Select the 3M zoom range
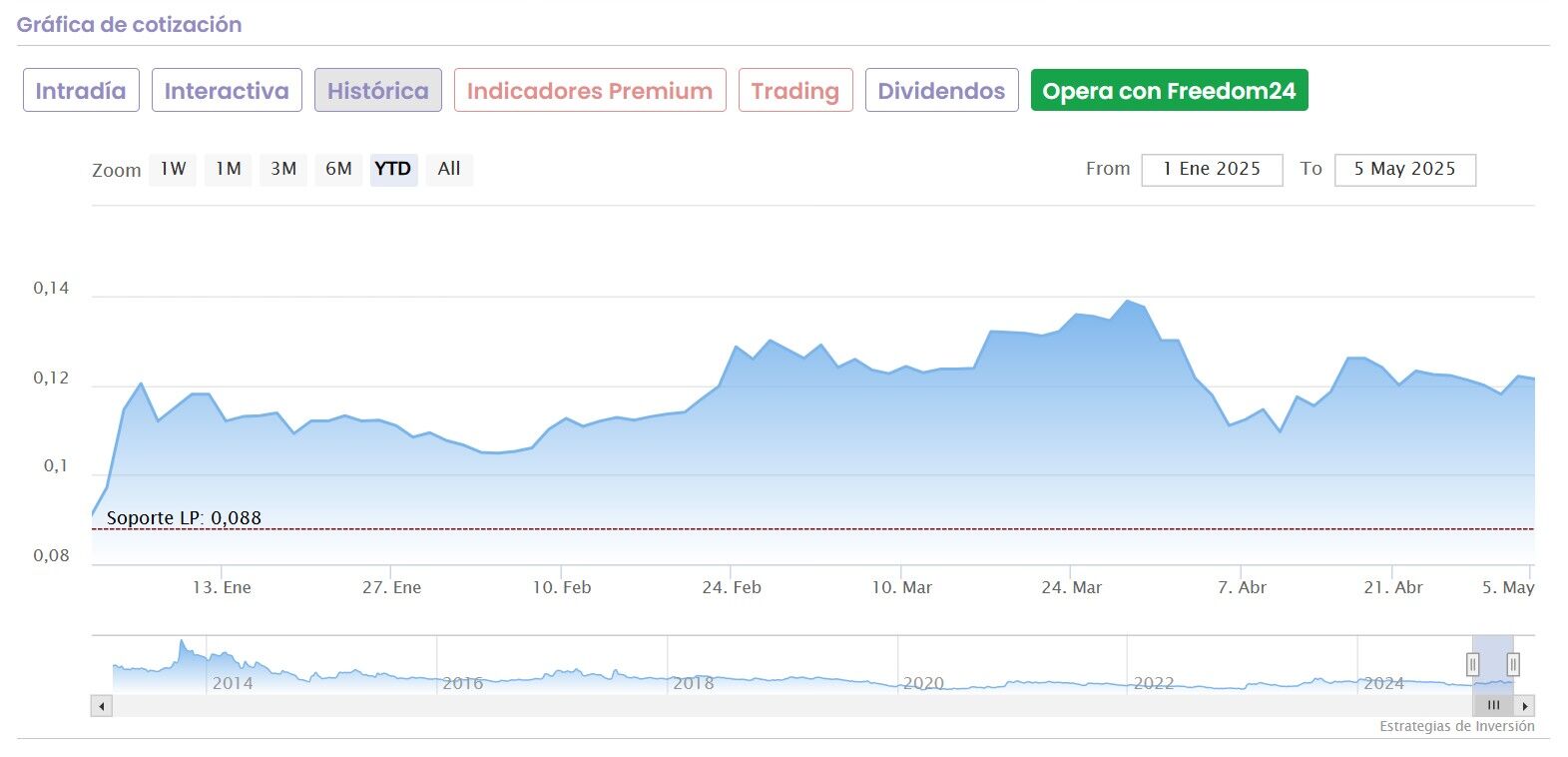This screenshot has height=757, width=1568. coord(283,169)
